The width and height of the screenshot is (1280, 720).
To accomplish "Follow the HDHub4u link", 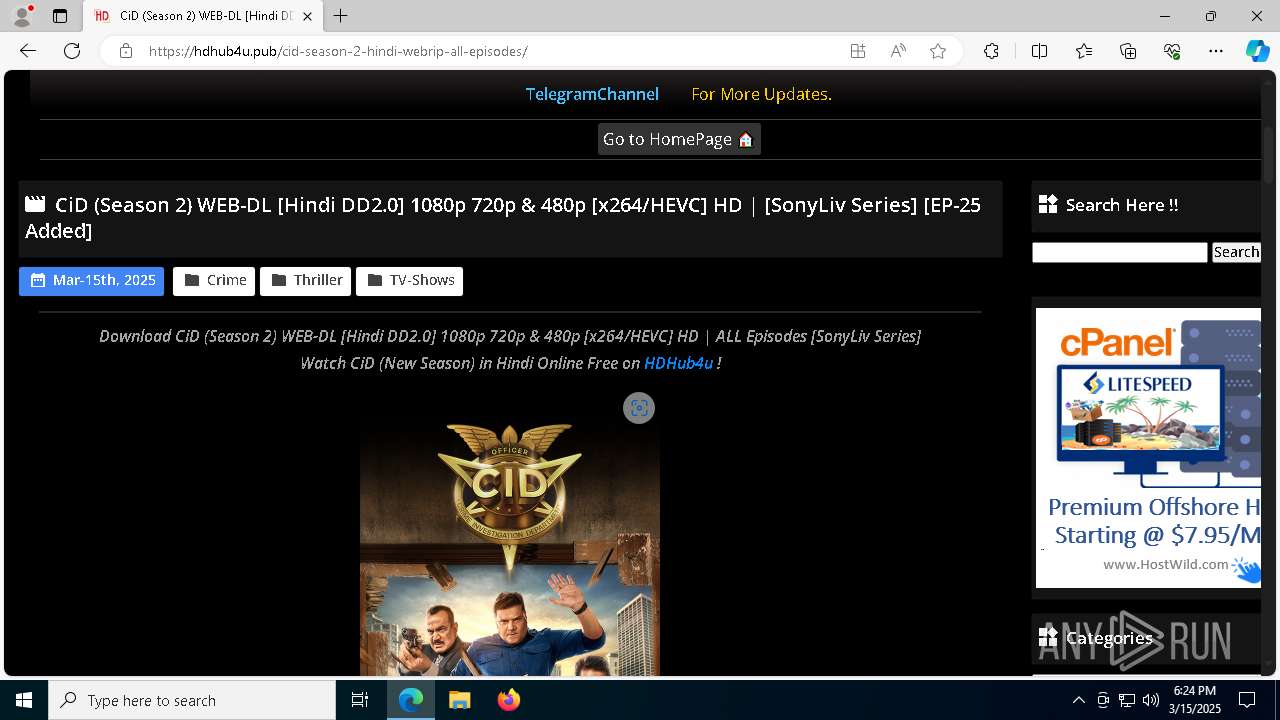I will (x=678, y=363).
